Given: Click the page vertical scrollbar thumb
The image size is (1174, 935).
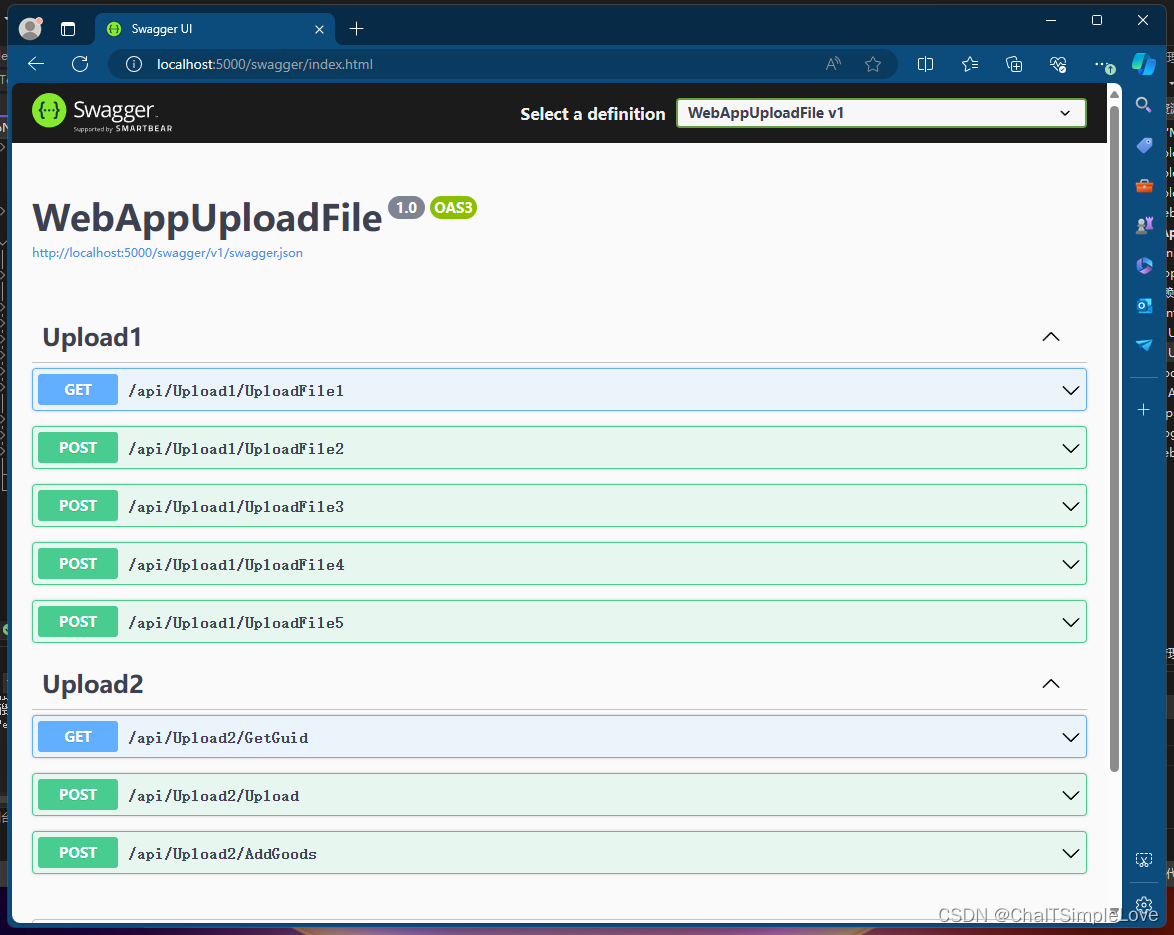Looking at the screenshot, I should (1114, 438).
